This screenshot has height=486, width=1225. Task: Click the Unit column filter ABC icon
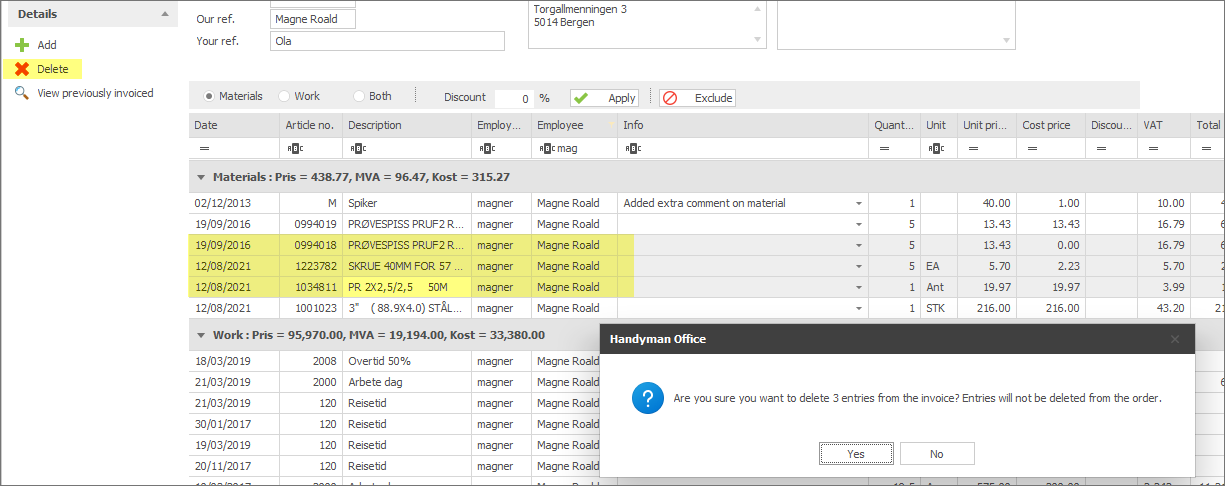point(936,148)
